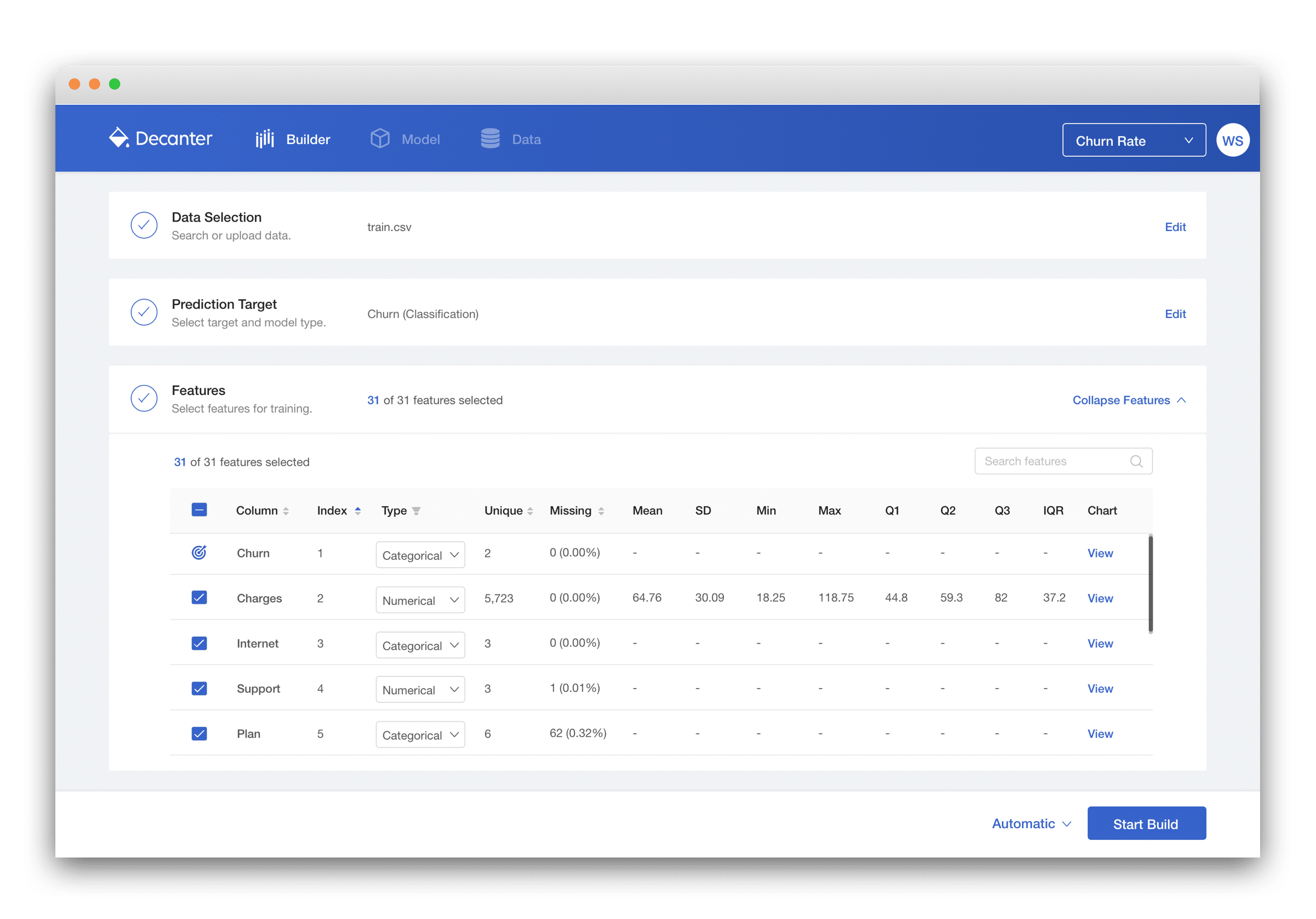The width and height of the screenshot is (1316, 919).
Task: Uncheck the Plan feature checkbox
Action: coord(199,734)
